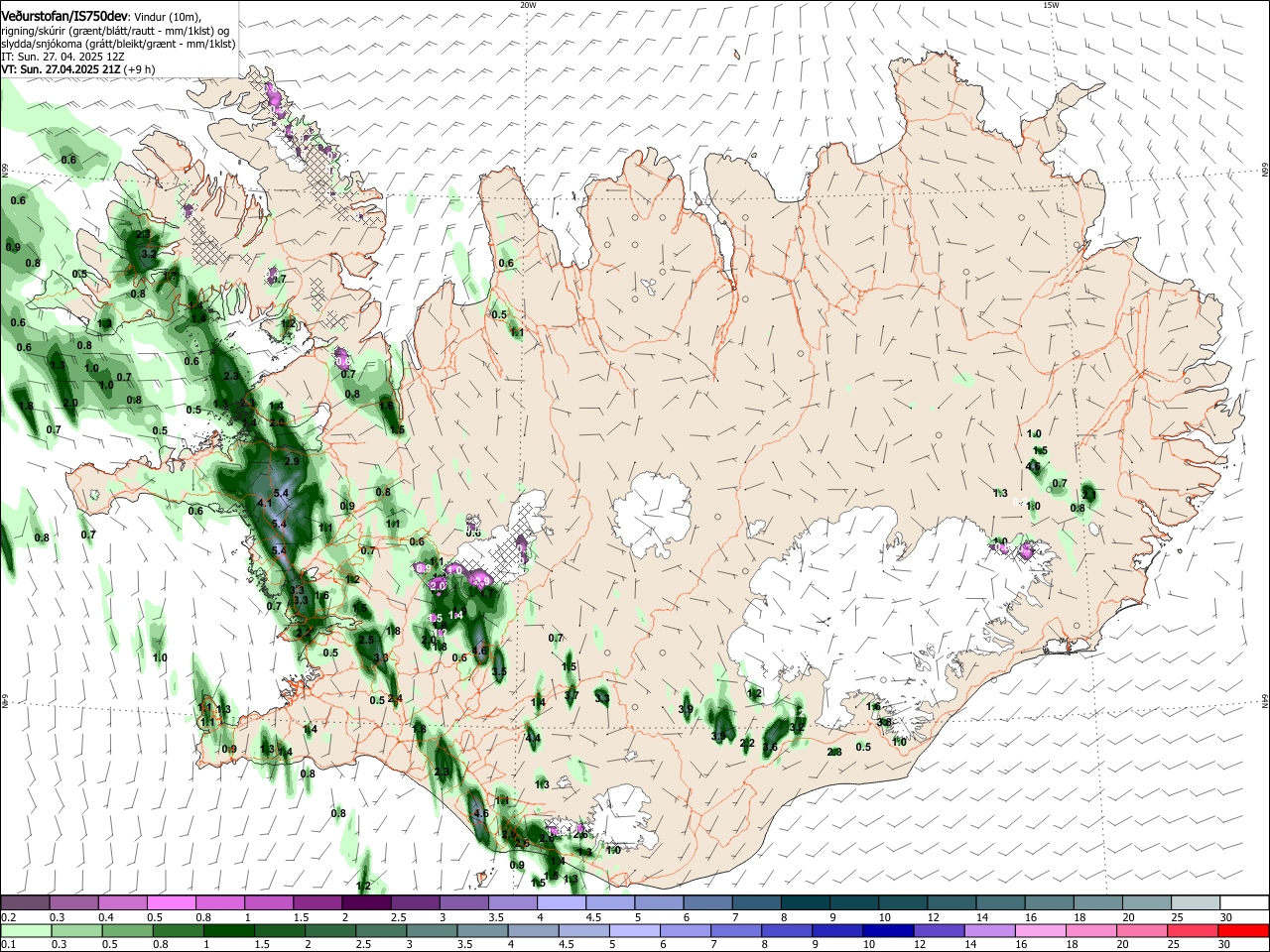Pick upper legend swatch starting at 0.5 (bright pink)
The width and height of the screenshot is (1270, 952).
pos(171,902)
